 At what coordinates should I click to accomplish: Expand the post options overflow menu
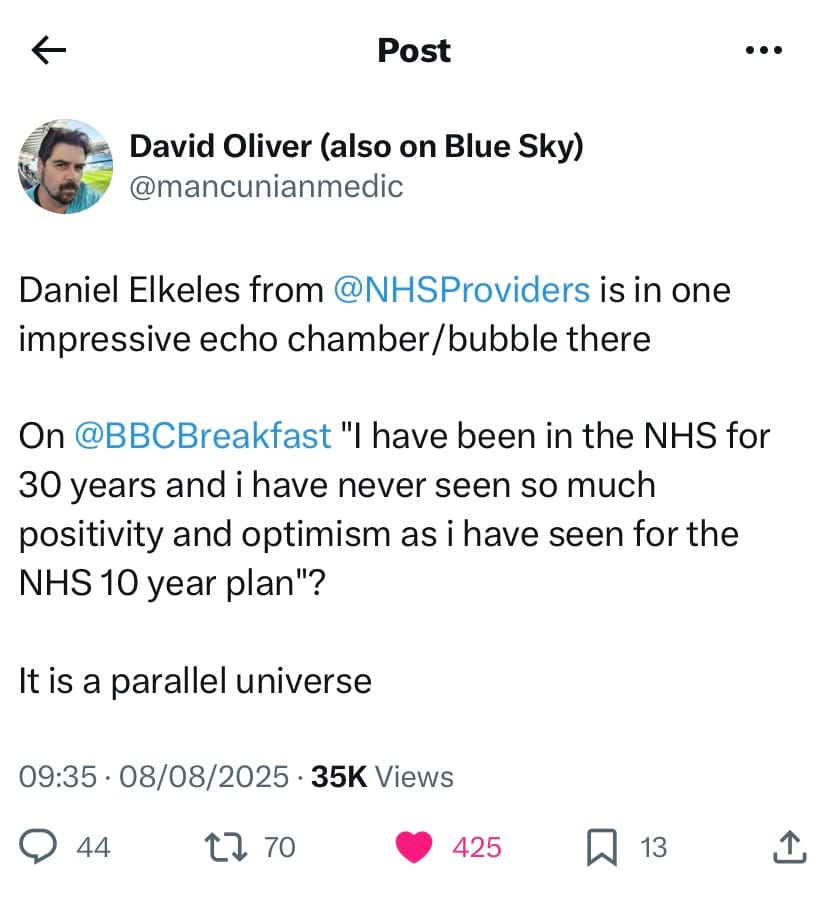764,49
